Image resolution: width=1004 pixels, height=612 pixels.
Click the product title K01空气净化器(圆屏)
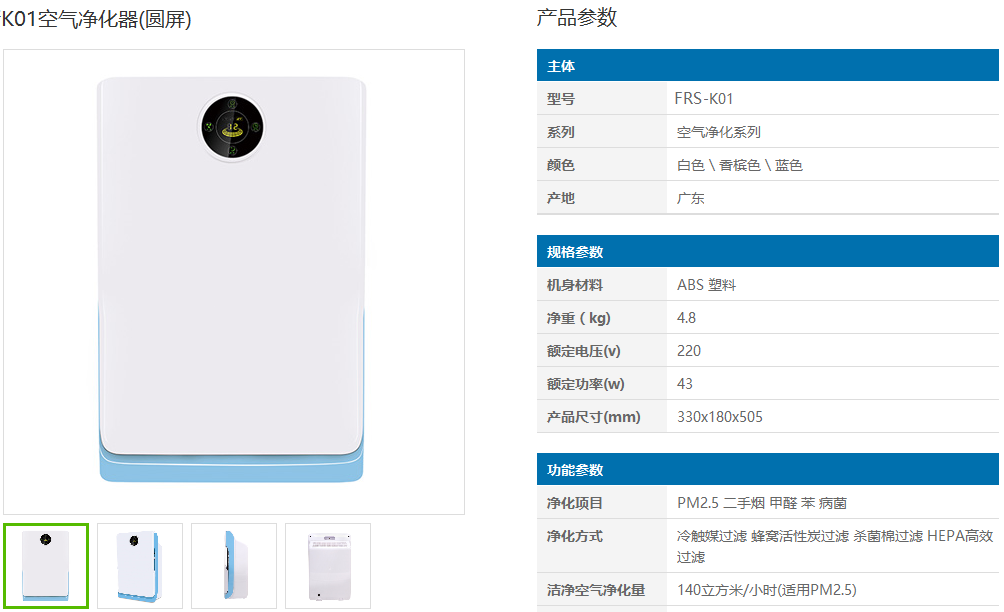96,19
